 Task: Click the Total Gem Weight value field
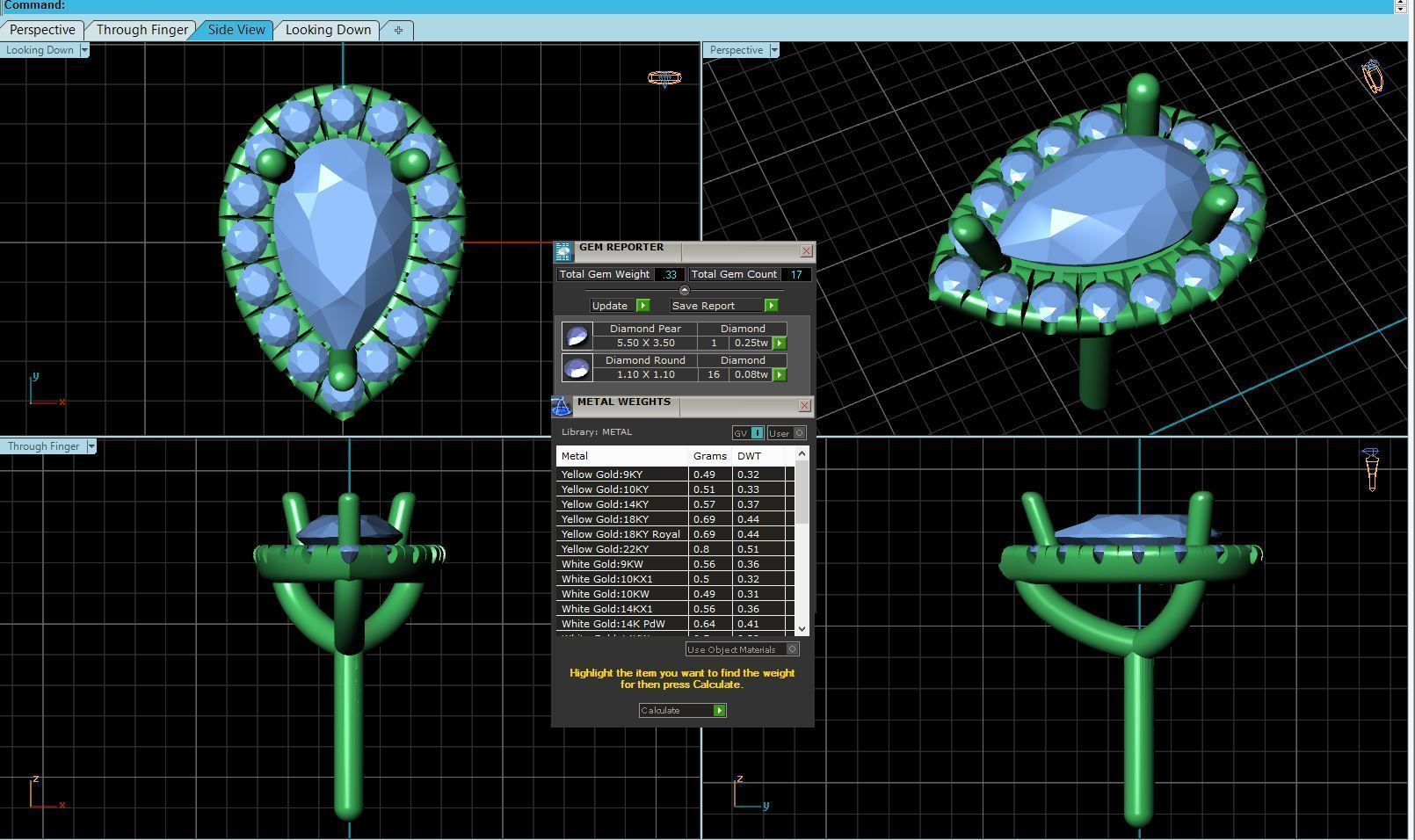(x=670, y=274)
